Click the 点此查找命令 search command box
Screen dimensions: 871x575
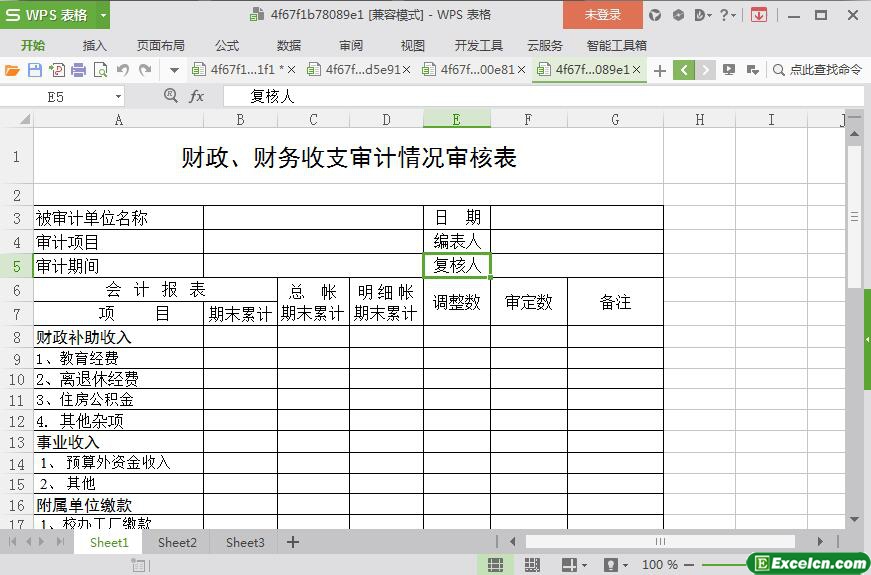tap(818, 70)
